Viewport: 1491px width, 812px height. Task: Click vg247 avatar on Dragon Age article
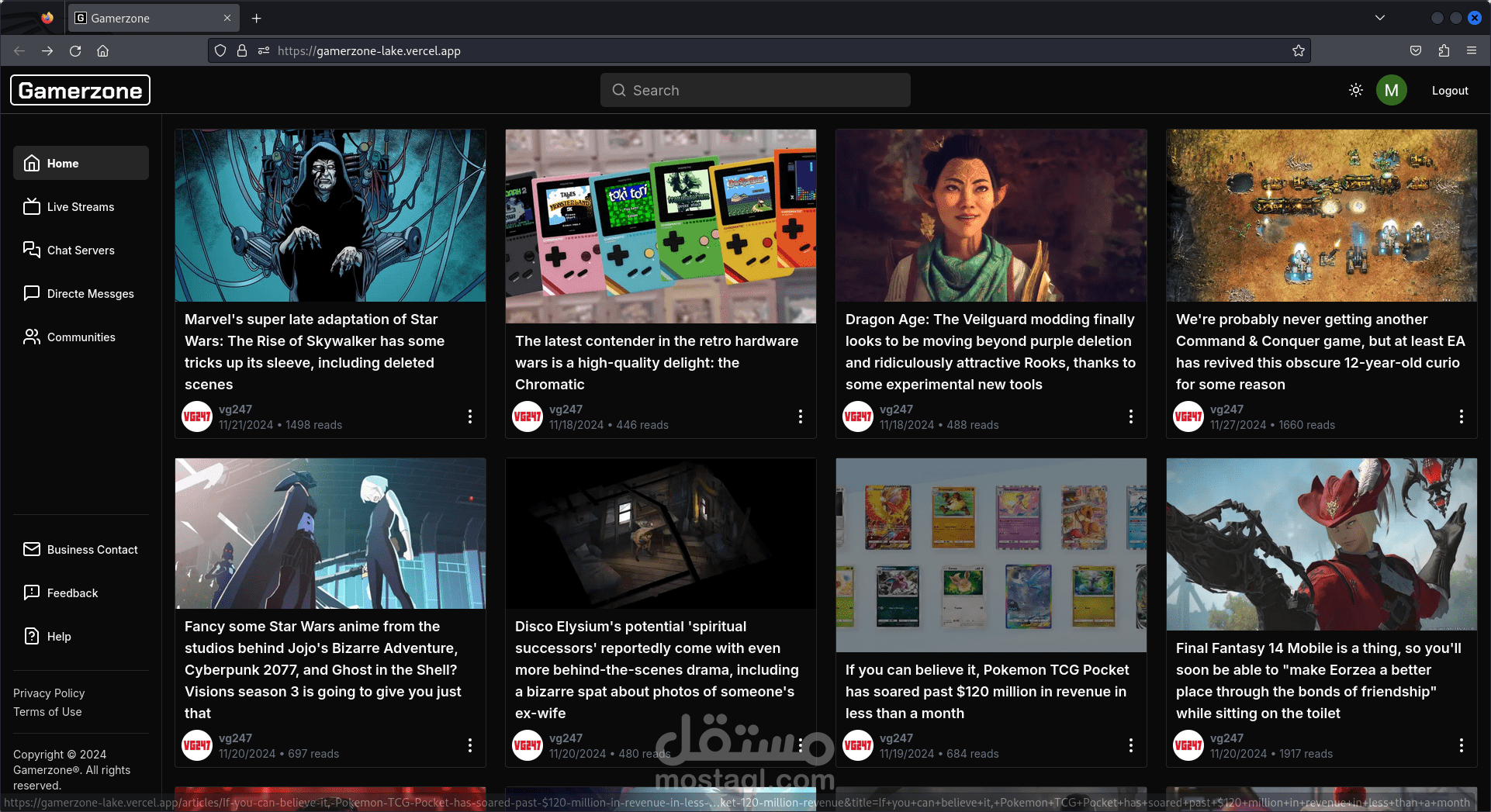[858, 416]
